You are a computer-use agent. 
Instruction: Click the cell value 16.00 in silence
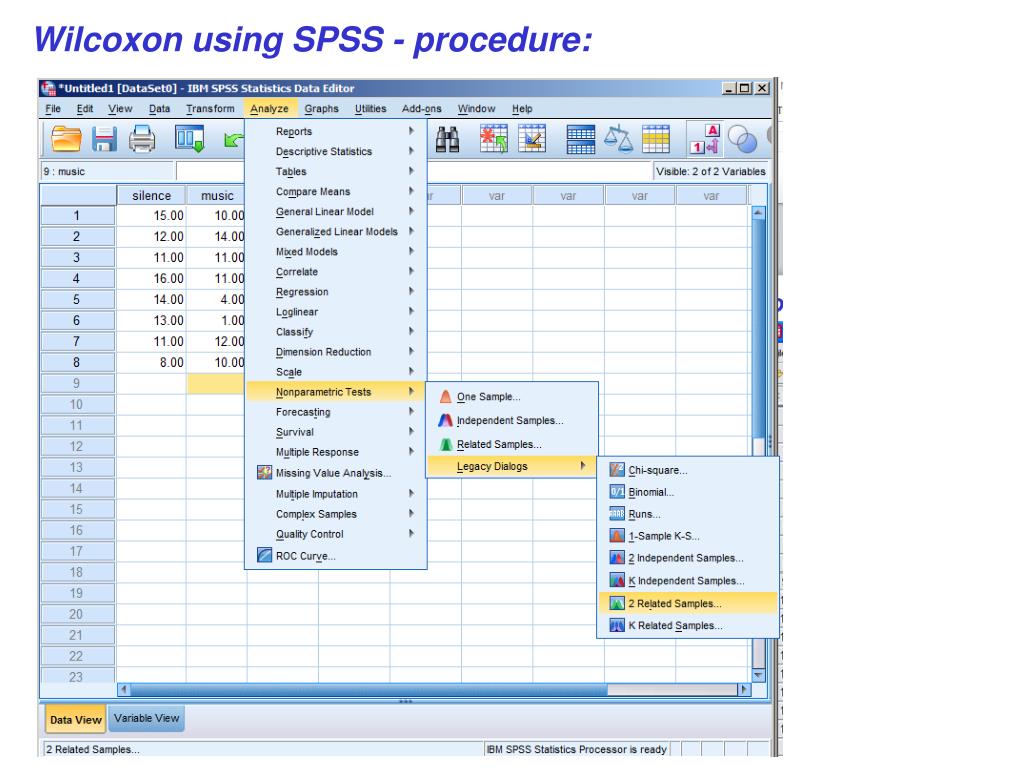pos(152,278)
